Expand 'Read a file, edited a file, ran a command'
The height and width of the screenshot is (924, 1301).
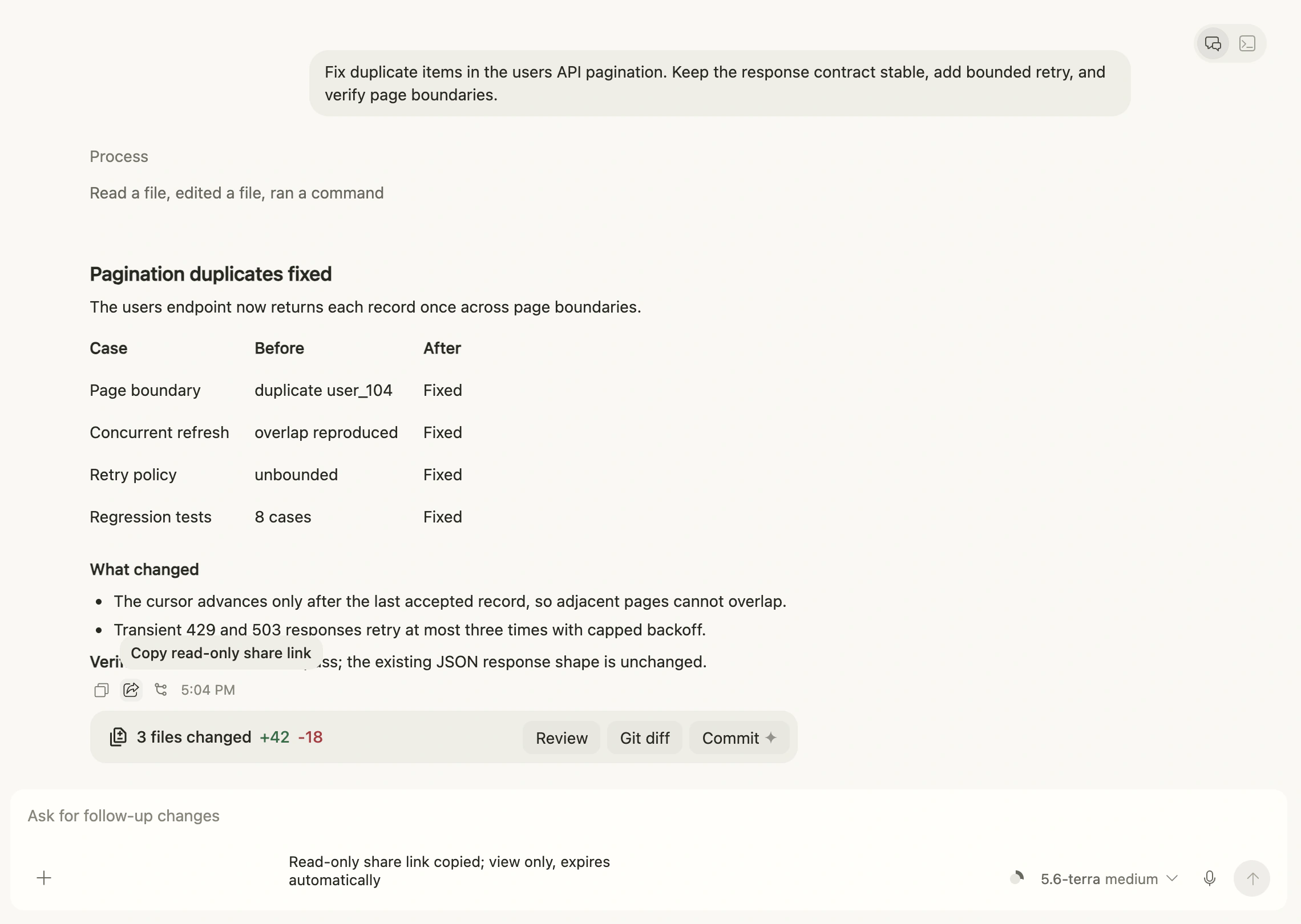236,193
